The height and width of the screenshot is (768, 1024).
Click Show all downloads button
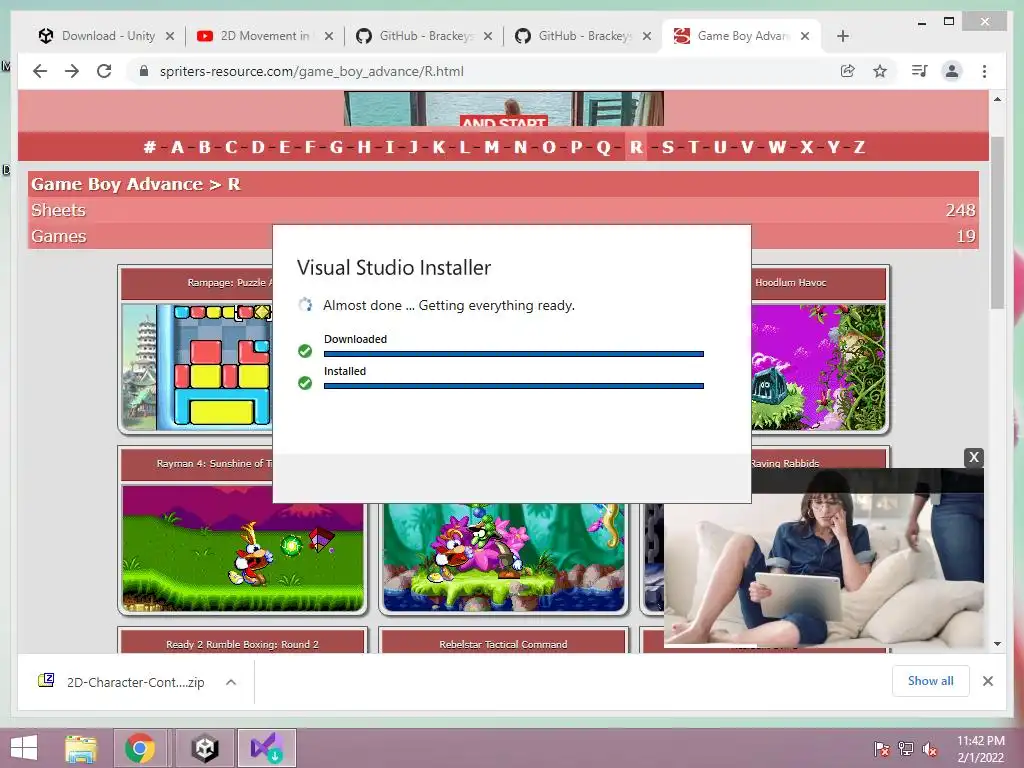tap(931, 681)
